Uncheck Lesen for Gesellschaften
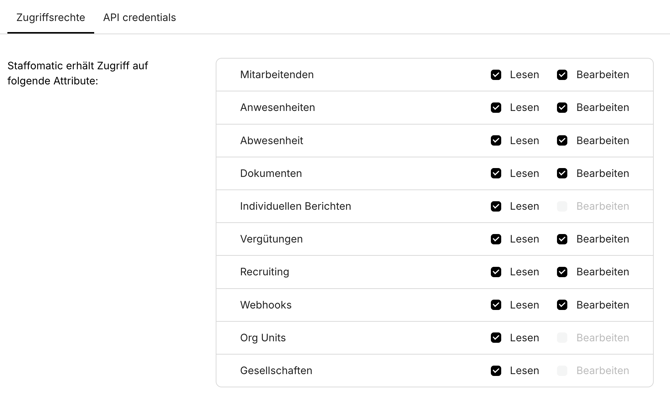Viewport: 670px width, 401px height. [496, 371]
